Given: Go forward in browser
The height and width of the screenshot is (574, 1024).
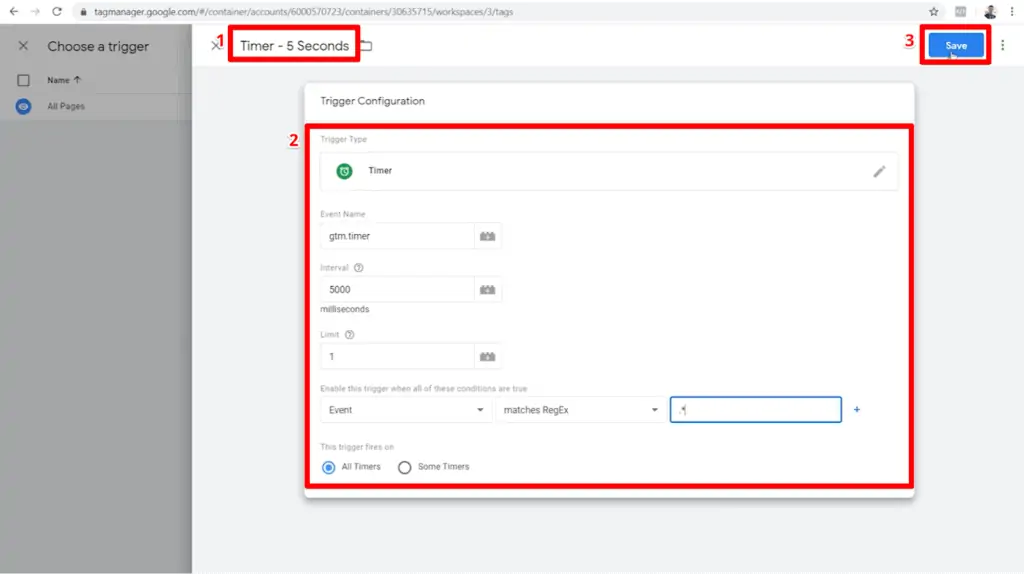Looking at the screenshot, I should pyautogui.click(x=35, y=11).
